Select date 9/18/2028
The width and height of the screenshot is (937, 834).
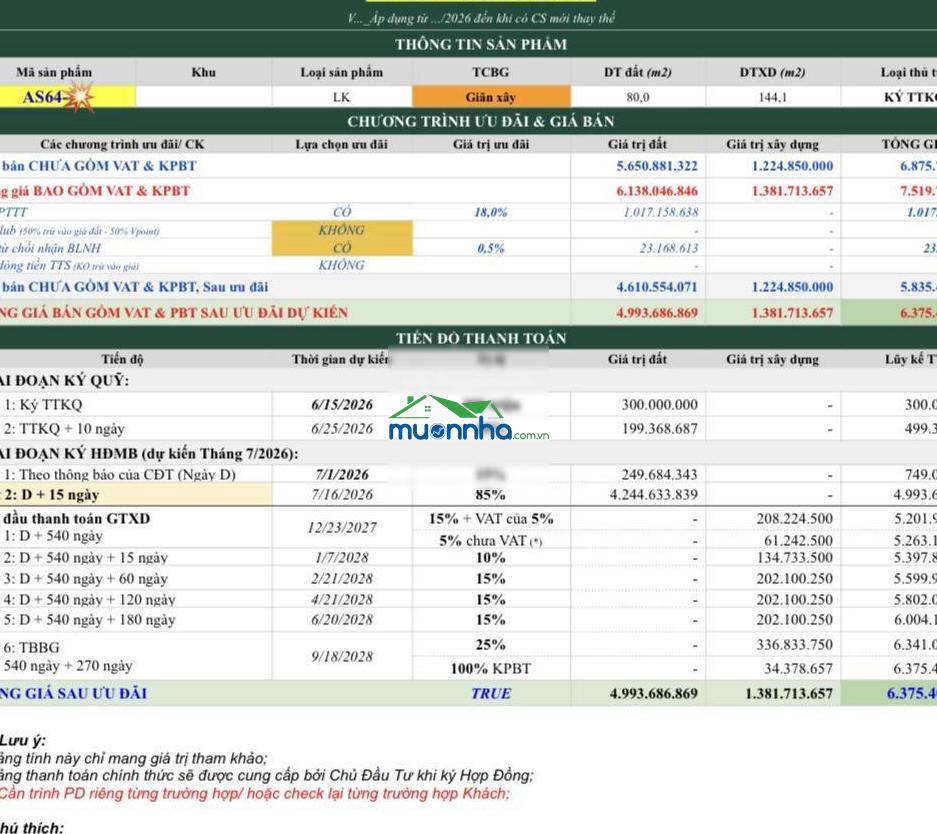[342, 657]
